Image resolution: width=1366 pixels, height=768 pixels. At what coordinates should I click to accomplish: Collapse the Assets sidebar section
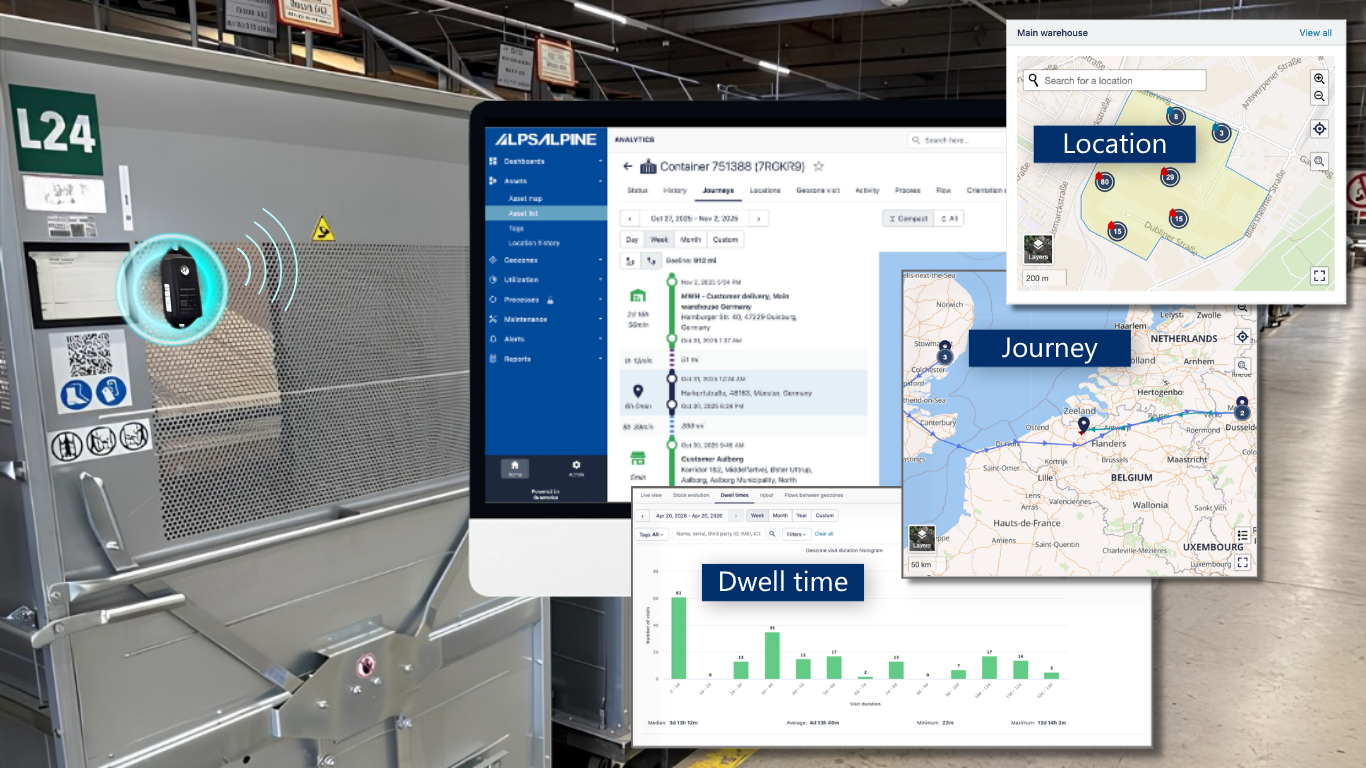(547, 181)
